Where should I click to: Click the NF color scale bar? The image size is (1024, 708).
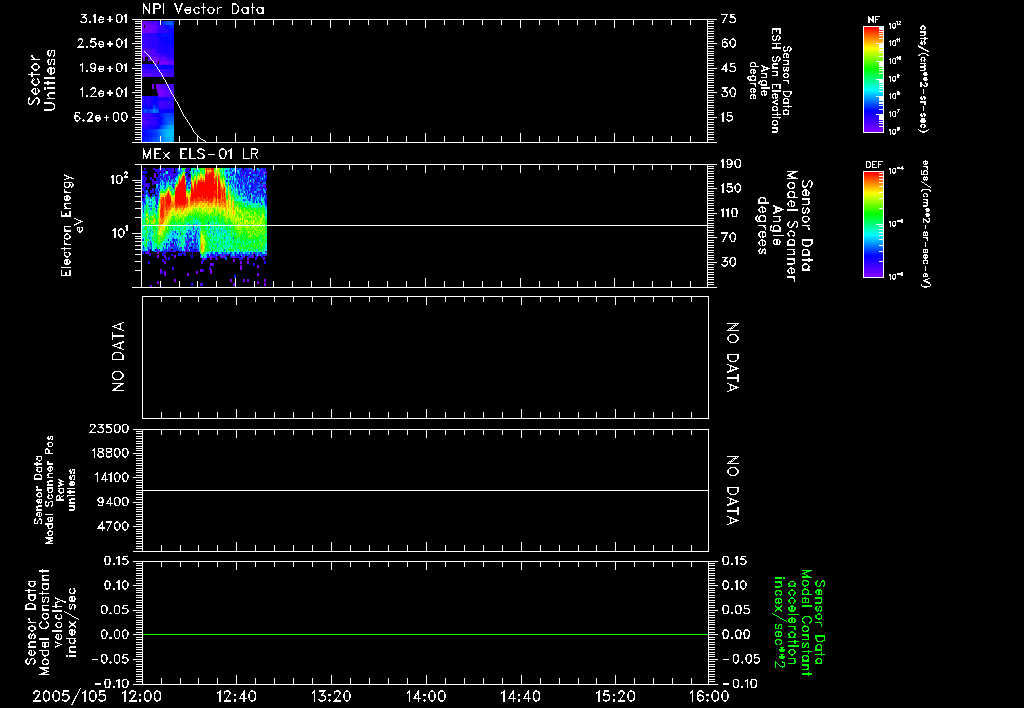tap(874, 78)
